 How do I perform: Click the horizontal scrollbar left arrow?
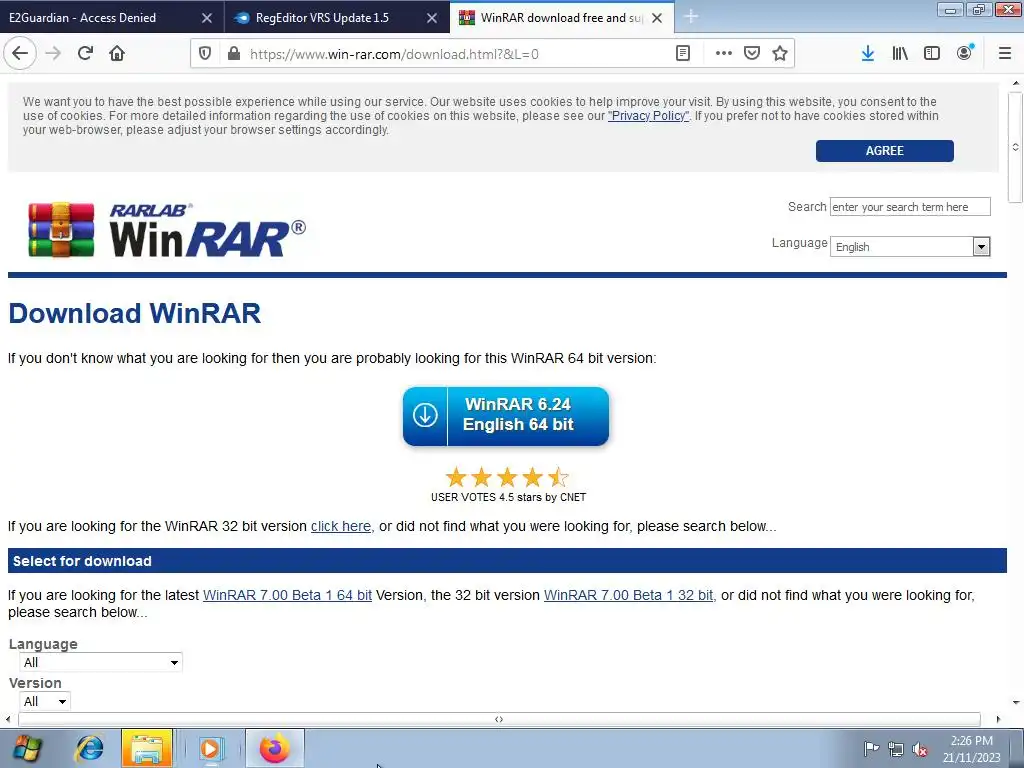[x=8, y=719]
